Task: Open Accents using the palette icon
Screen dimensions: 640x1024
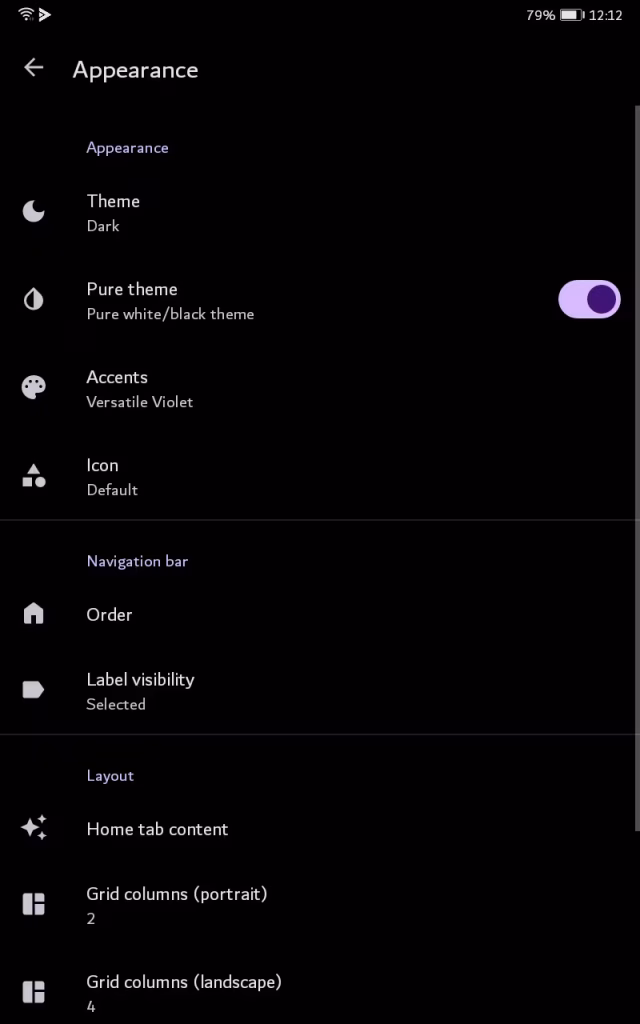Action: click(33, 387)
